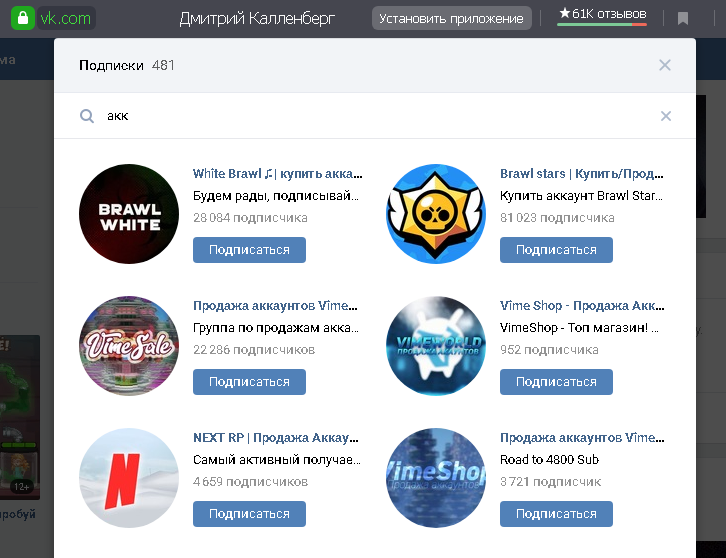
Task: Click the Установить приложение button
Action: click(451, 19)
